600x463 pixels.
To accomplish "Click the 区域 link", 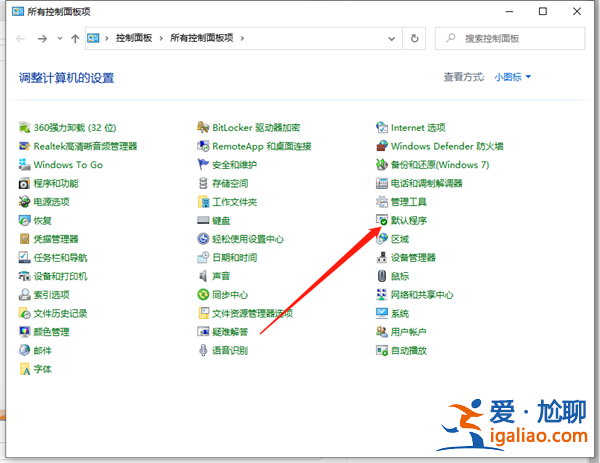I will pyautogui.click(x=399, y=239).
